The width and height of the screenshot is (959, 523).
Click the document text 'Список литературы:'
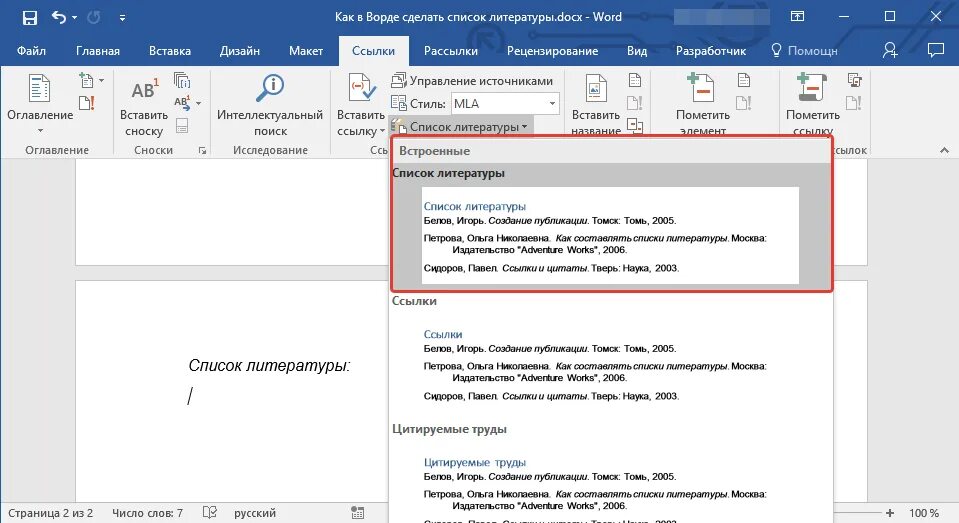pos(269,365)
